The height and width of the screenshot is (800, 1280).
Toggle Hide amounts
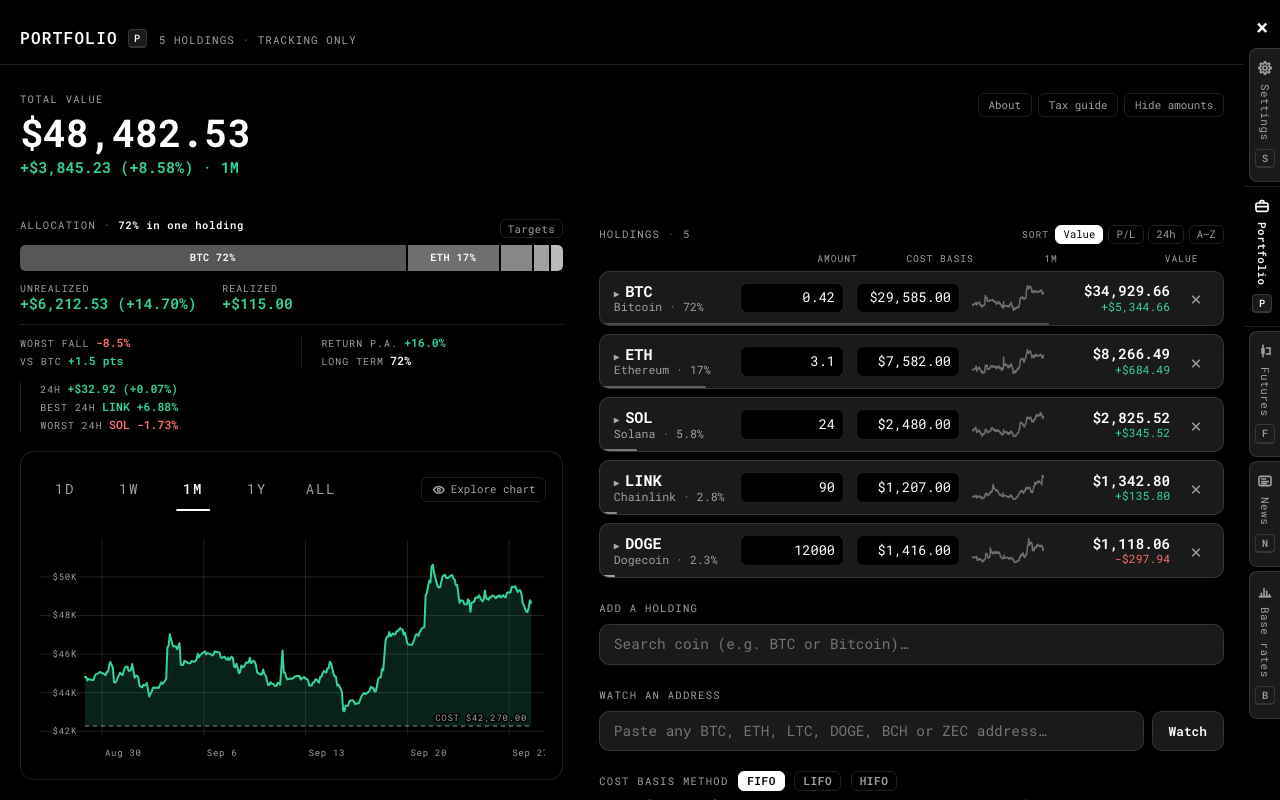pyautogui.click(x=1174, y=105)
